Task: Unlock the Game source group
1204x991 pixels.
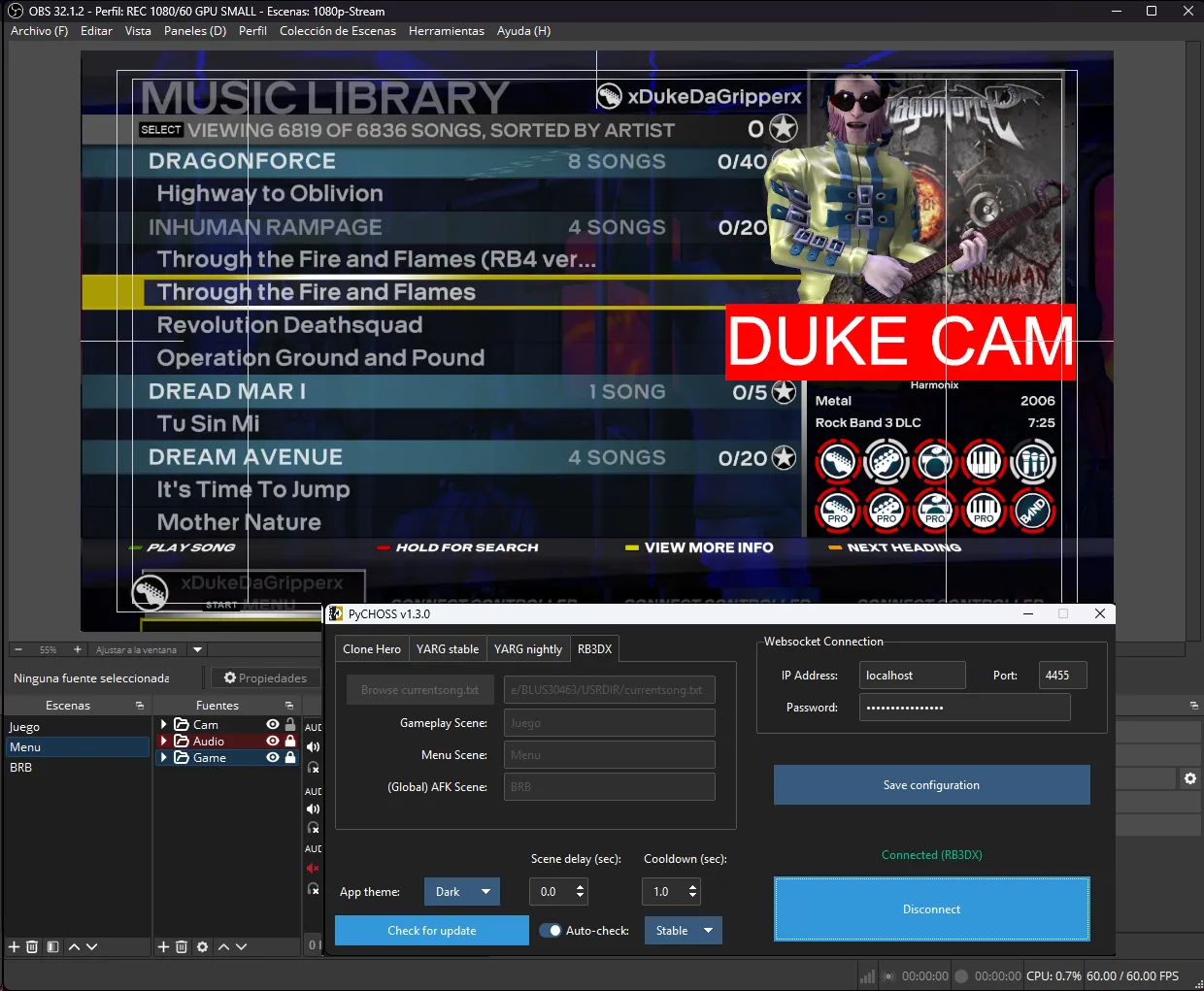Action: click(290, 757)
